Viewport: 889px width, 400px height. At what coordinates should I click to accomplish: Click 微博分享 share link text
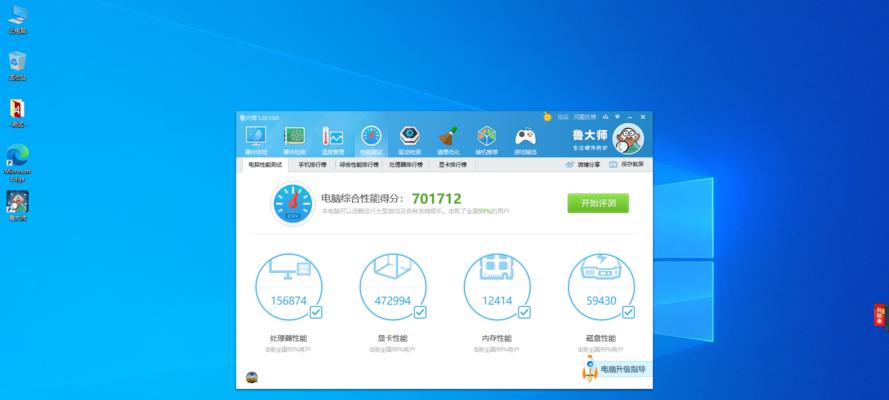point(589,164)
